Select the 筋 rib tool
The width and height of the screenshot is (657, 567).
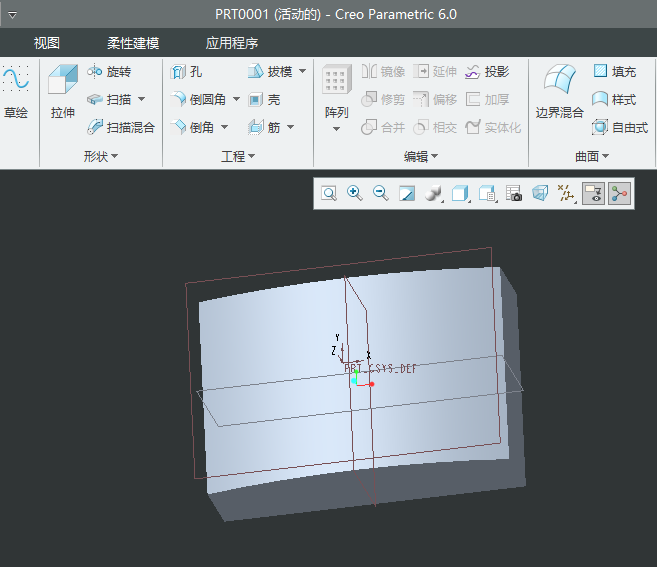pos(264,127)
